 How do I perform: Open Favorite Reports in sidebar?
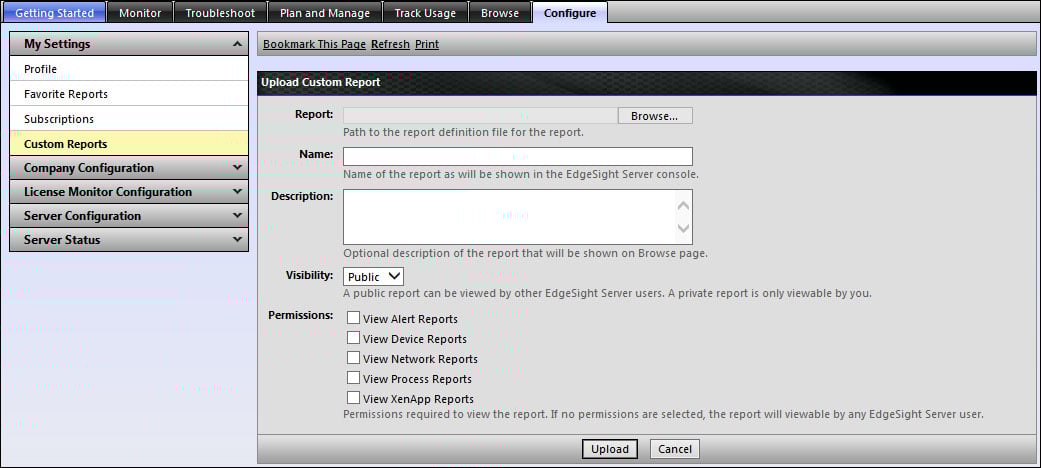[129, 94]
